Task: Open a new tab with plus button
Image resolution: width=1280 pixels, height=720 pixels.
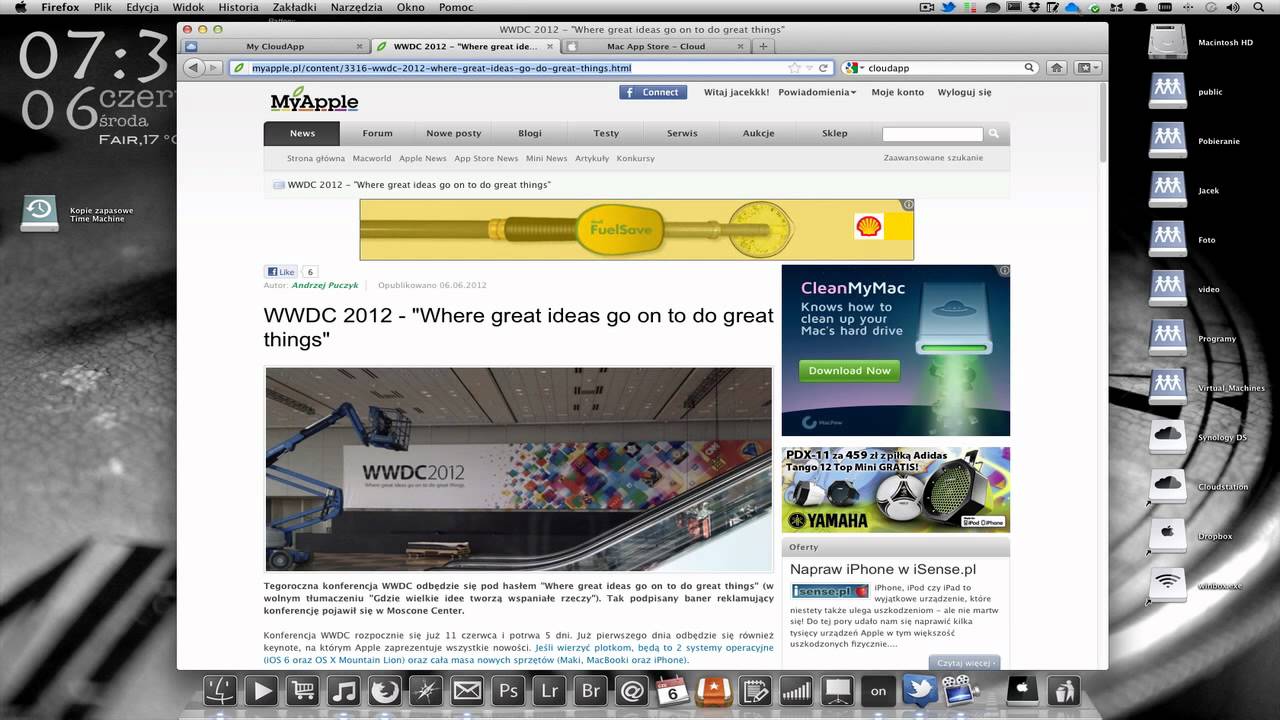Action: pyautogui.click(x=763, y=46)
